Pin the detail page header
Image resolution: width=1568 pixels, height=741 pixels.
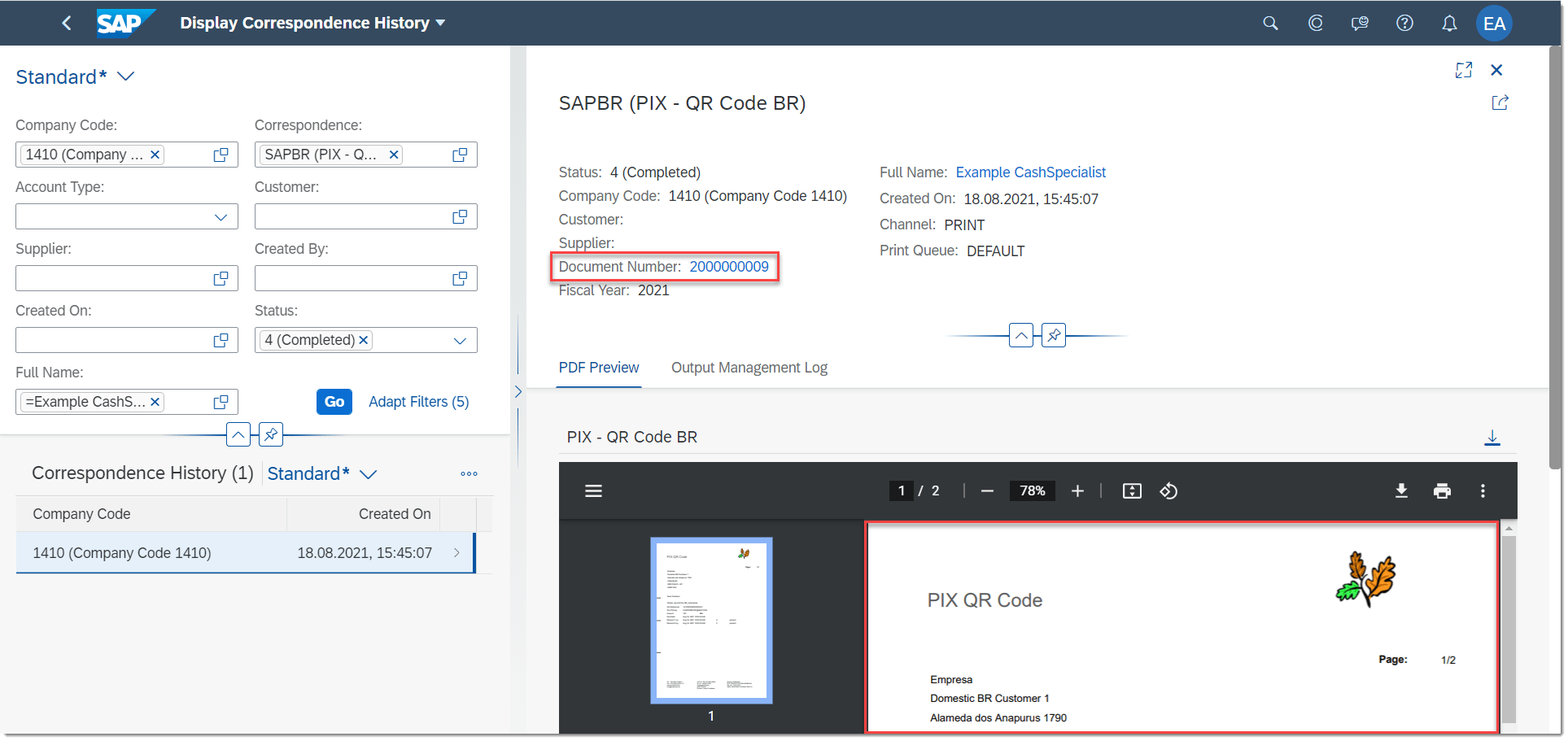(1054, 335)
